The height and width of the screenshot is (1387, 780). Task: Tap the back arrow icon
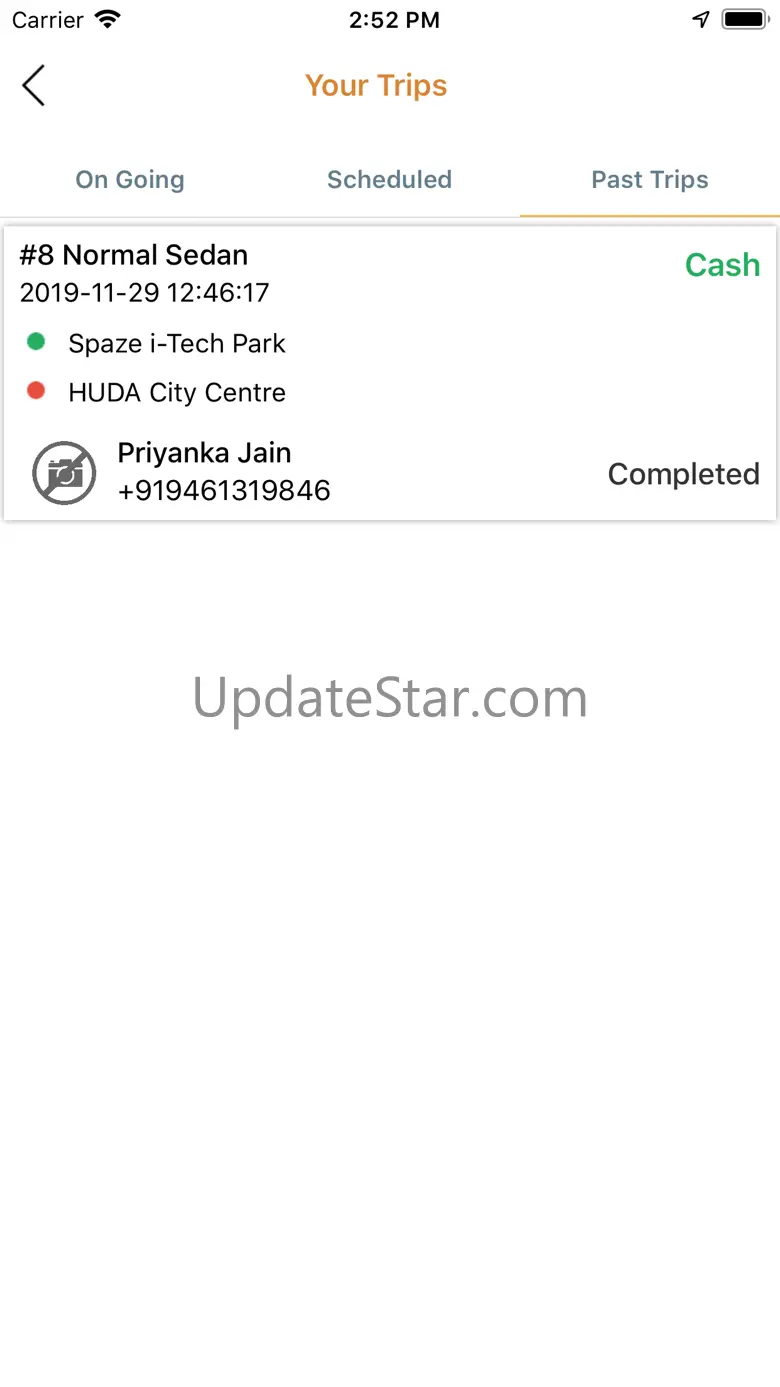tap(34, 85)
